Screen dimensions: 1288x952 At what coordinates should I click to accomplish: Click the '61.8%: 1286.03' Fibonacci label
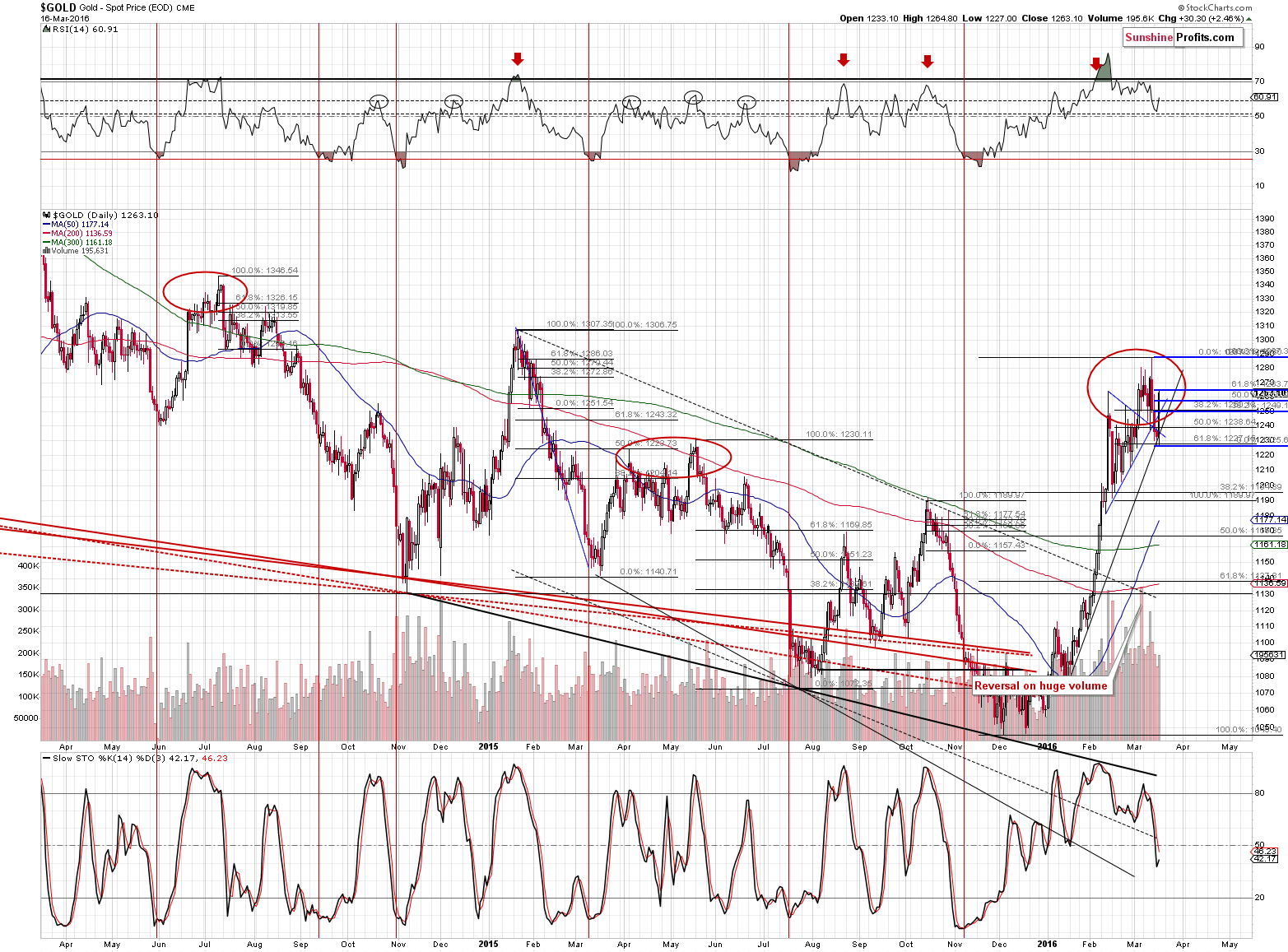[582, 353]
